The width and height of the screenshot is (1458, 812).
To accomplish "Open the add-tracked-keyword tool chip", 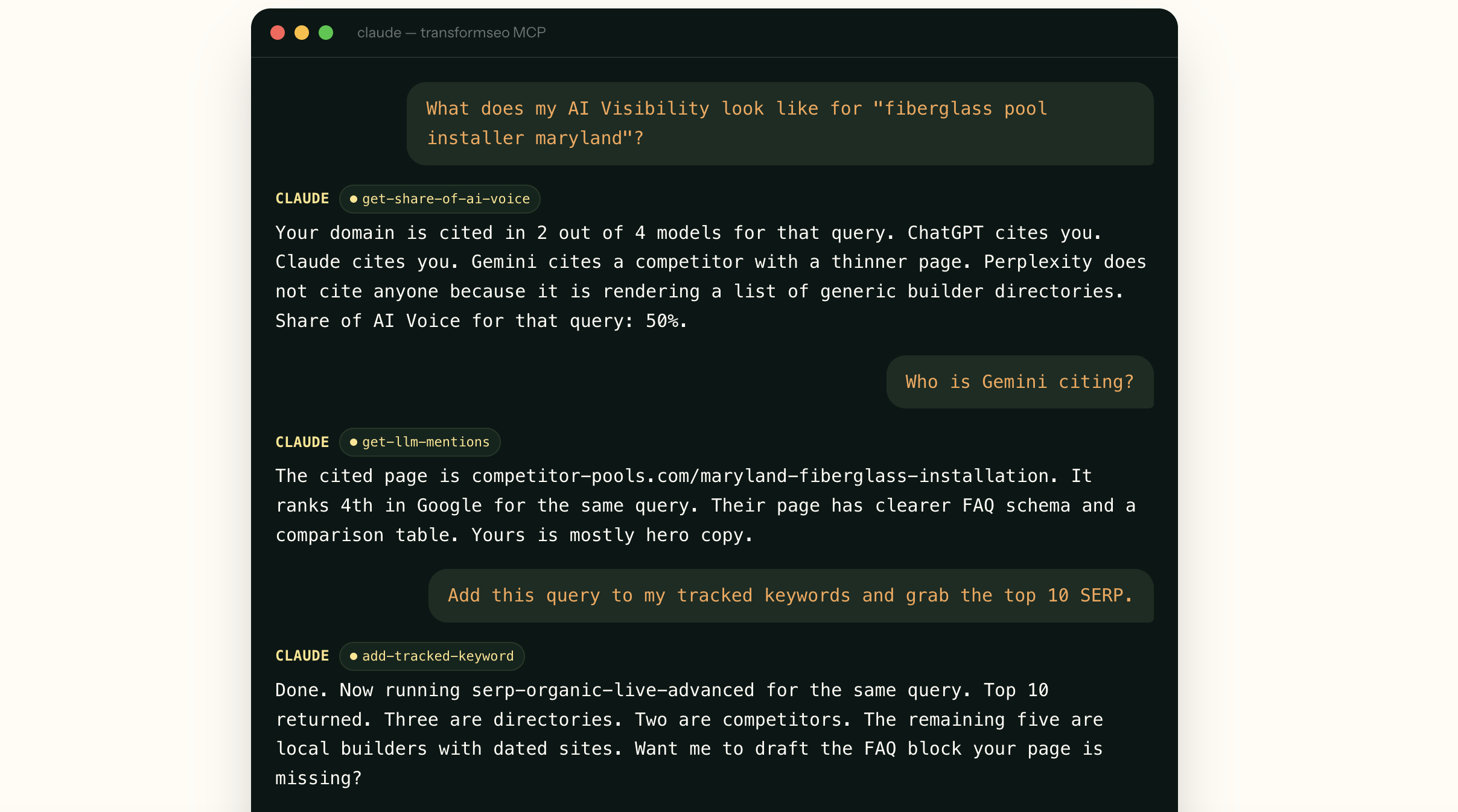I will [431, 656].
